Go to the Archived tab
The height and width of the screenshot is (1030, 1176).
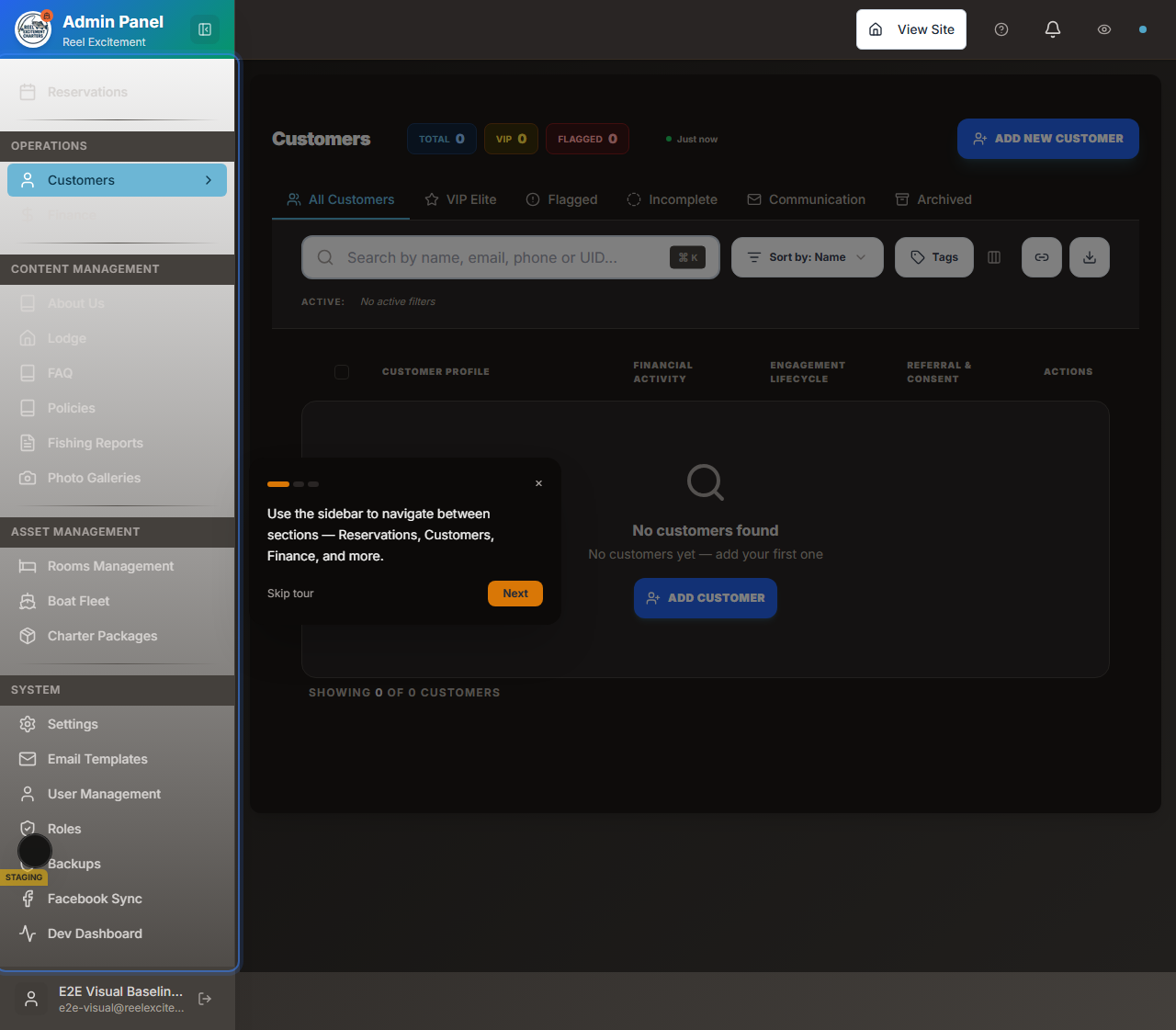click(x=933, y=199)
